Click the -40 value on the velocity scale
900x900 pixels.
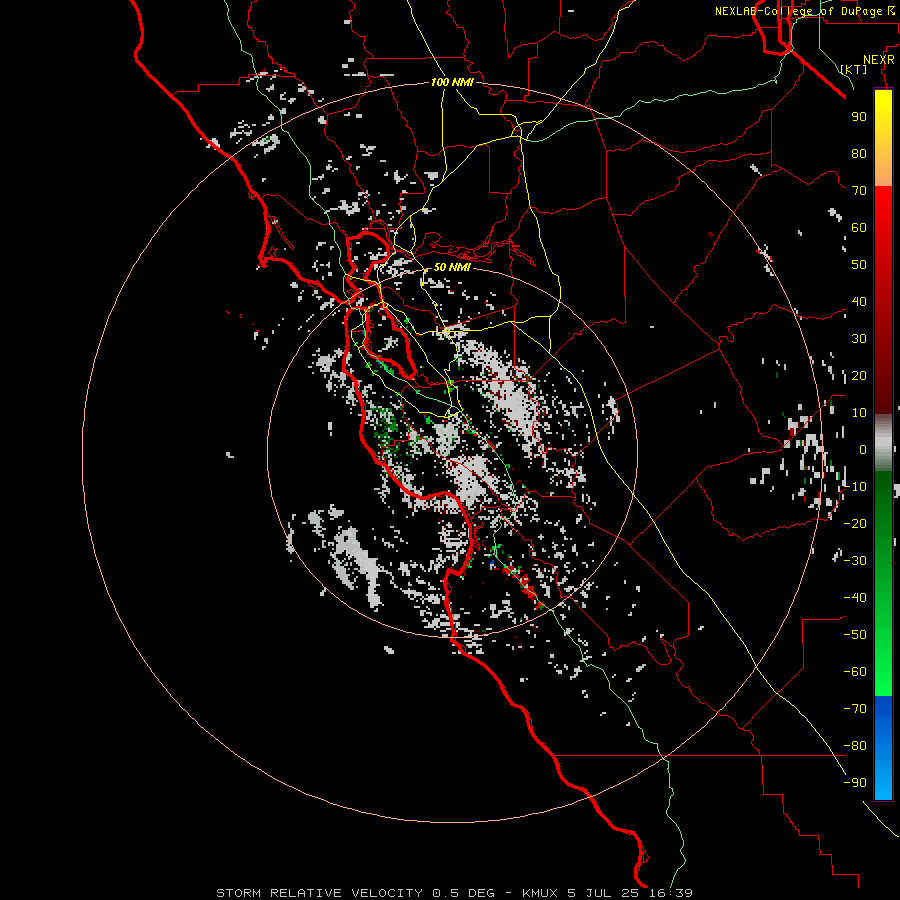[855, 598]
